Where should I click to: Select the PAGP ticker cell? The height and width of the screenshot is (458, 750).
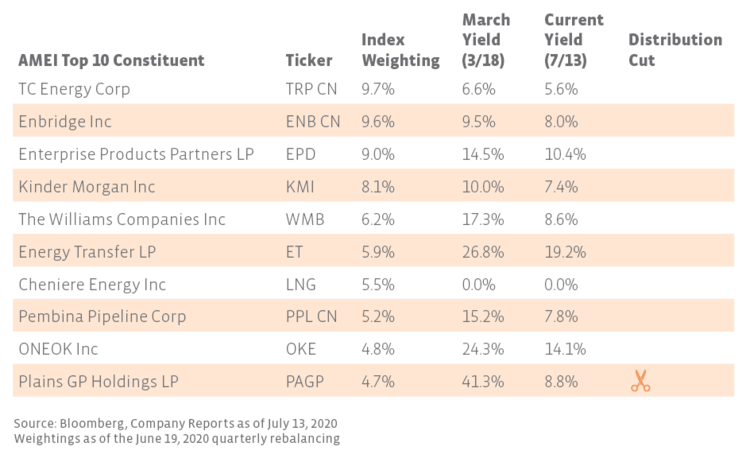304,381
